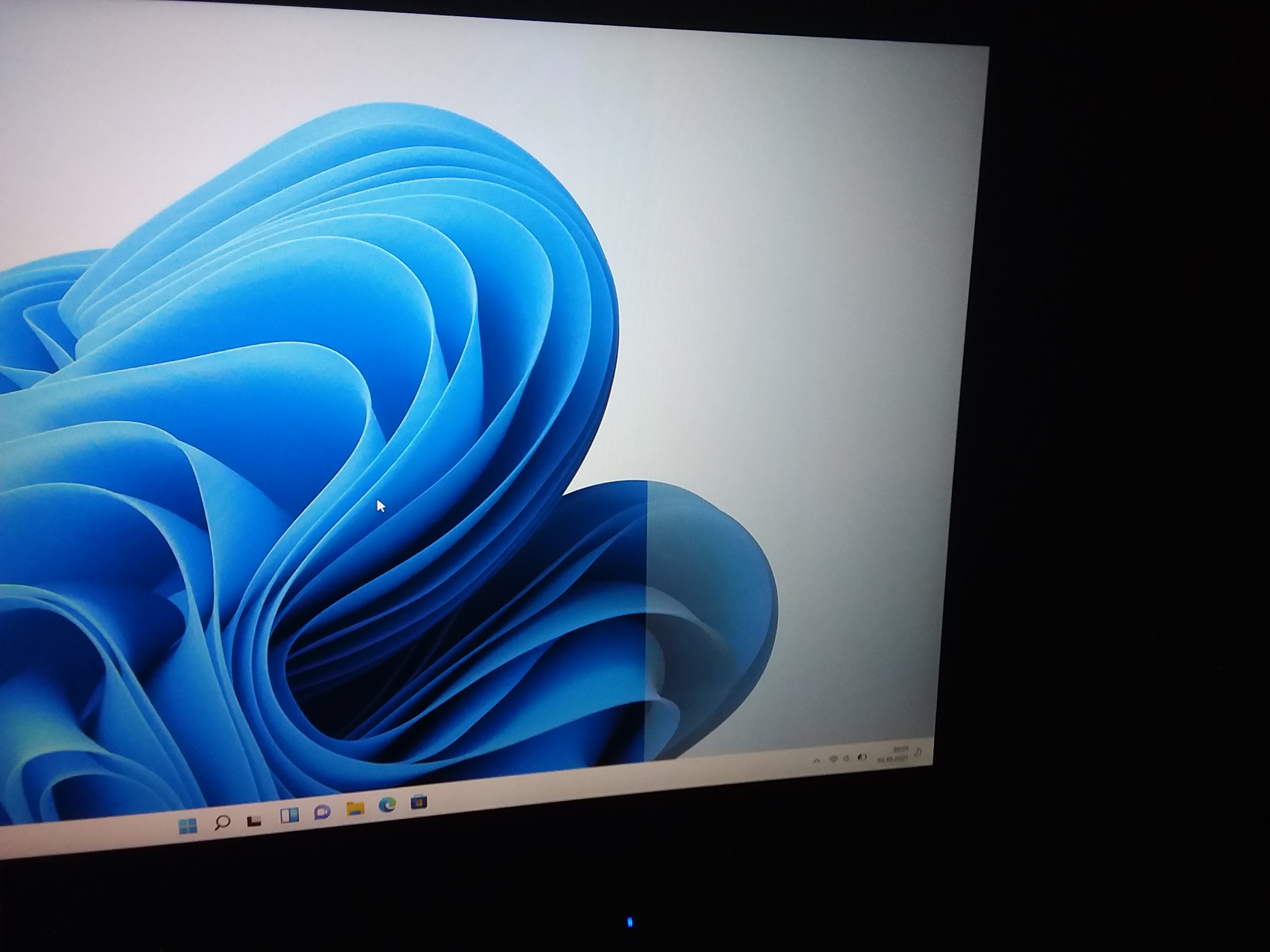
Task: Launch Microsoft Edge from the taskbar
Action: click(388, 806)
